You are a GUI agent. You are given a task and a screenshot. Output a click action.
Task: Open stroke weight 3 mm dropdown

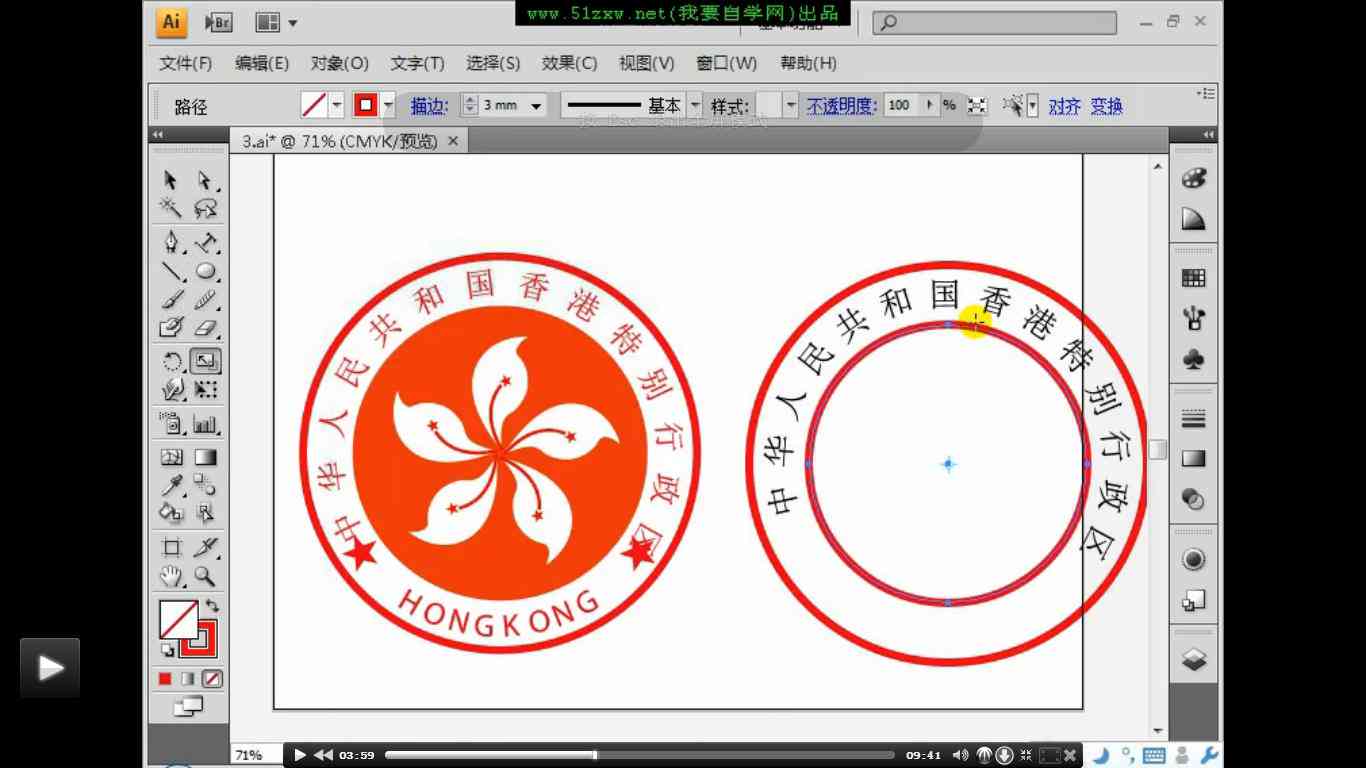point(537,105)
